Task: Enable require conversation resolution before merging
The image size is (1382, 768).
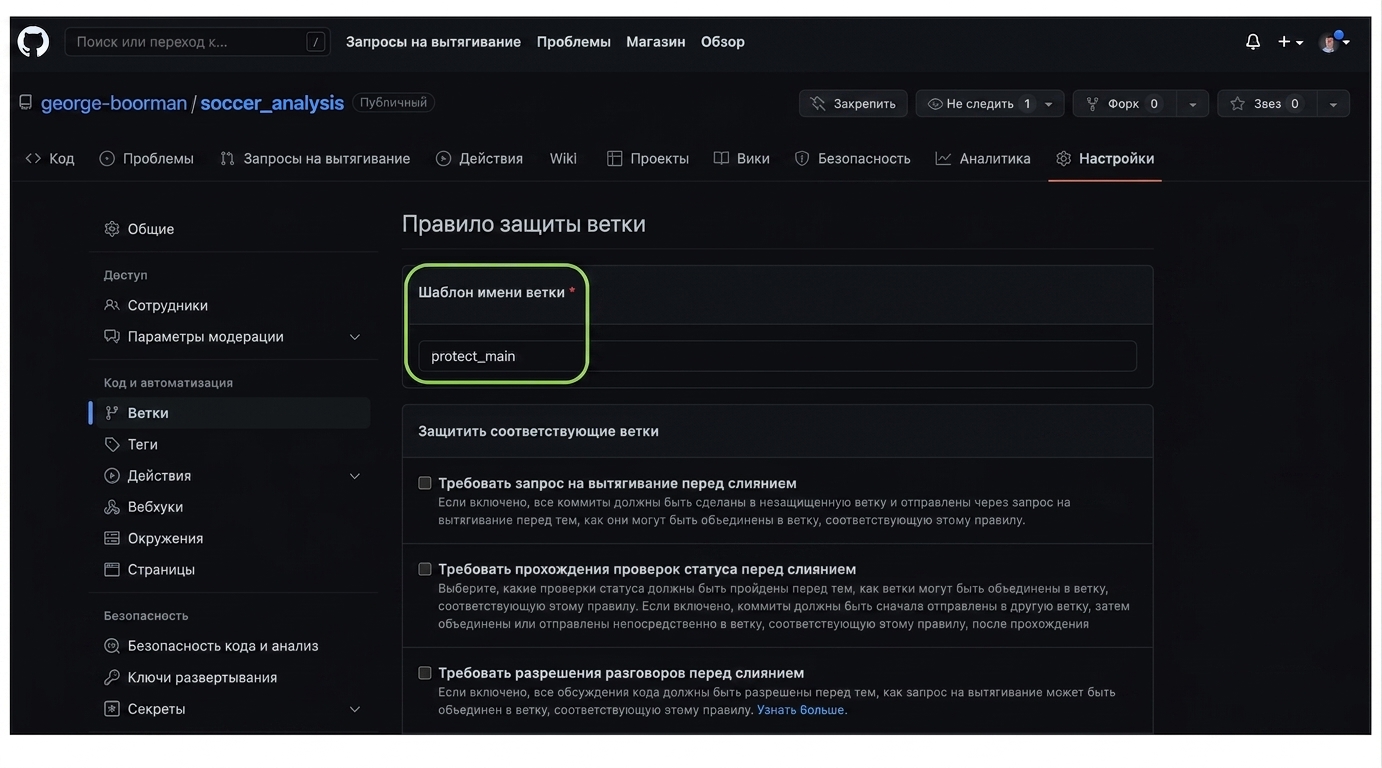Action: click(x=425, y=673)
